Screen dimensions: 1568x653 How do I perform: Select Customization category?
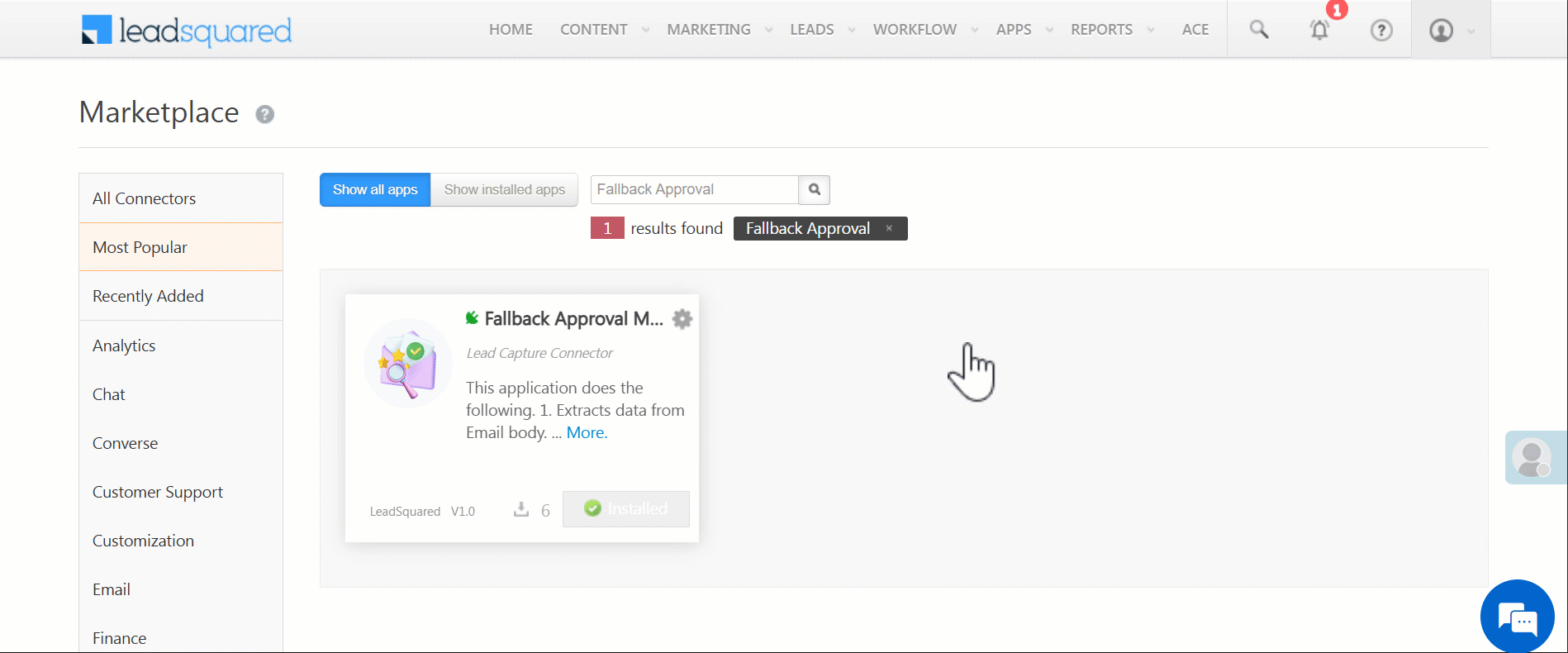point(181,541)
